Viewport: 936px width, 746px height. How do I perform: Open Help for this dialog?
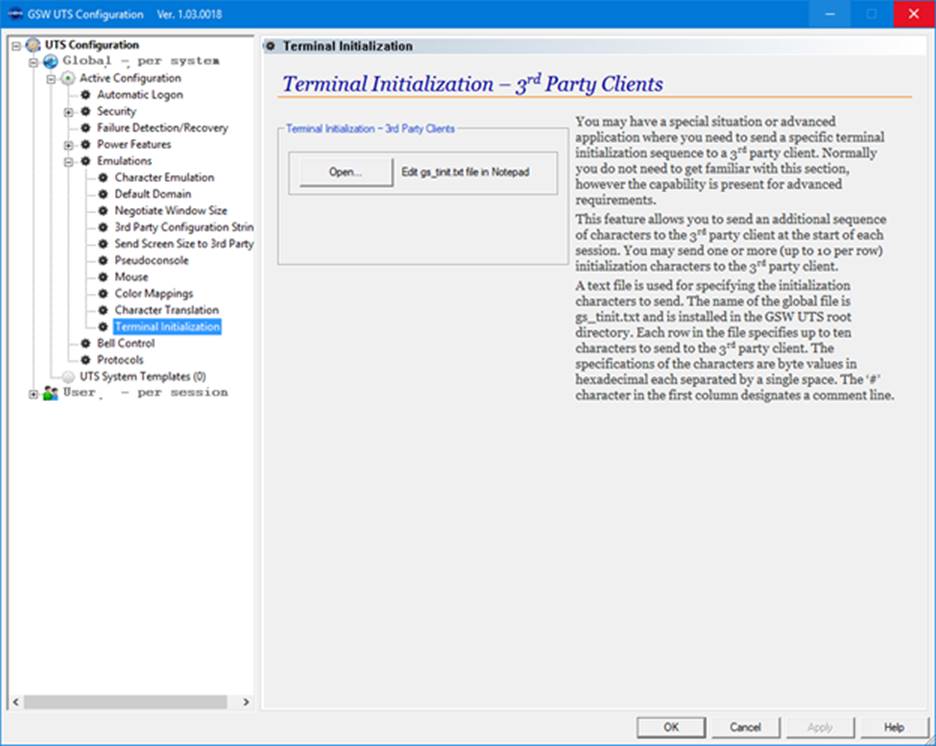click(894, 727)
